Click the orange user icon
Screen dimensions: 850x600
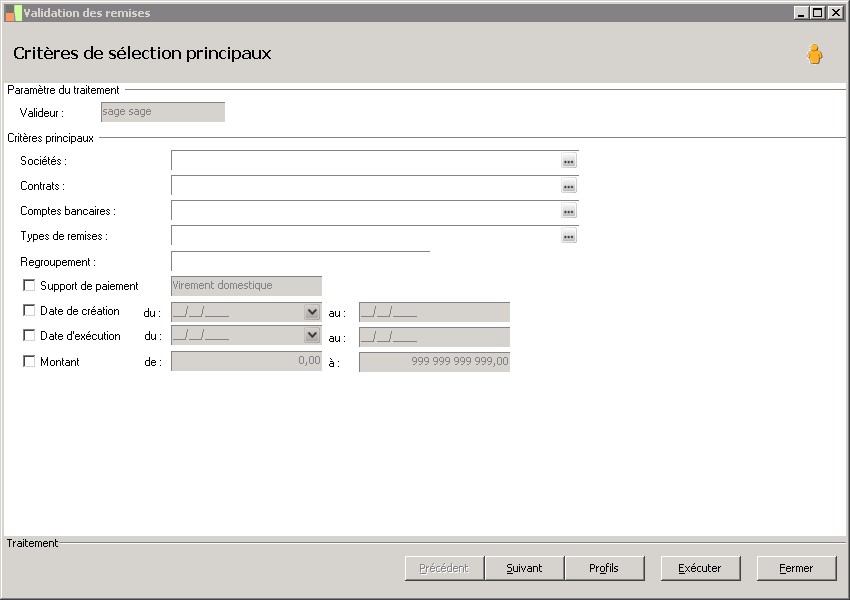[814, 54]
